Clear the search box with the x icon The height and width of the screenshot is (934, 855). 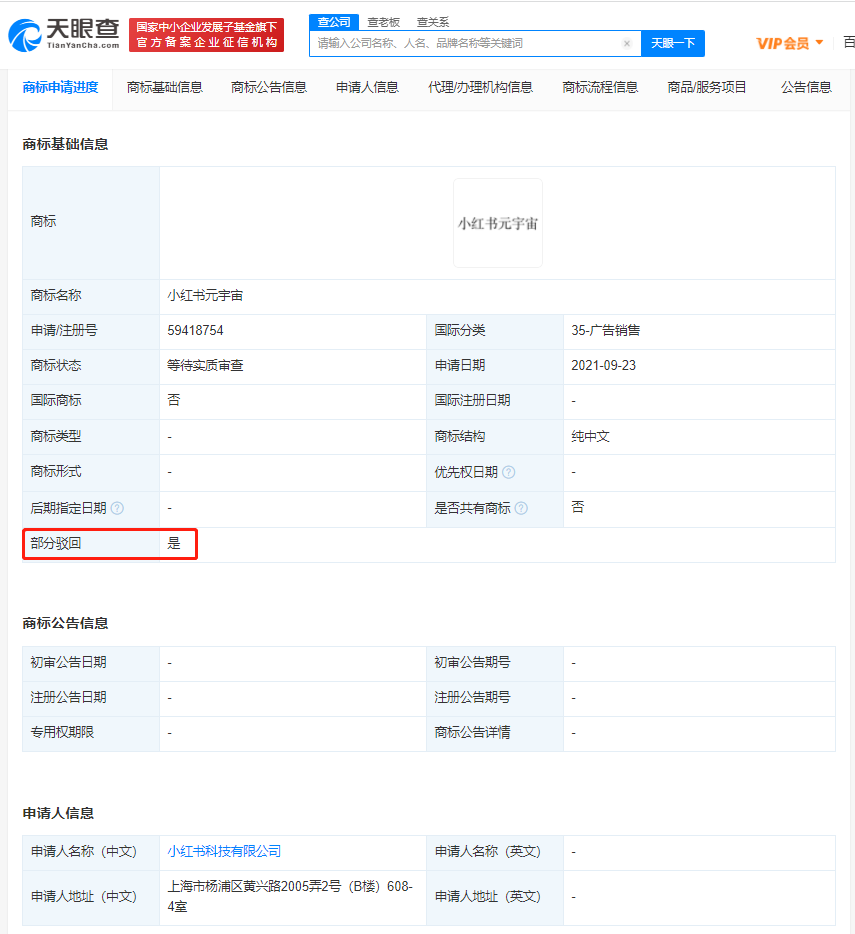627,43
